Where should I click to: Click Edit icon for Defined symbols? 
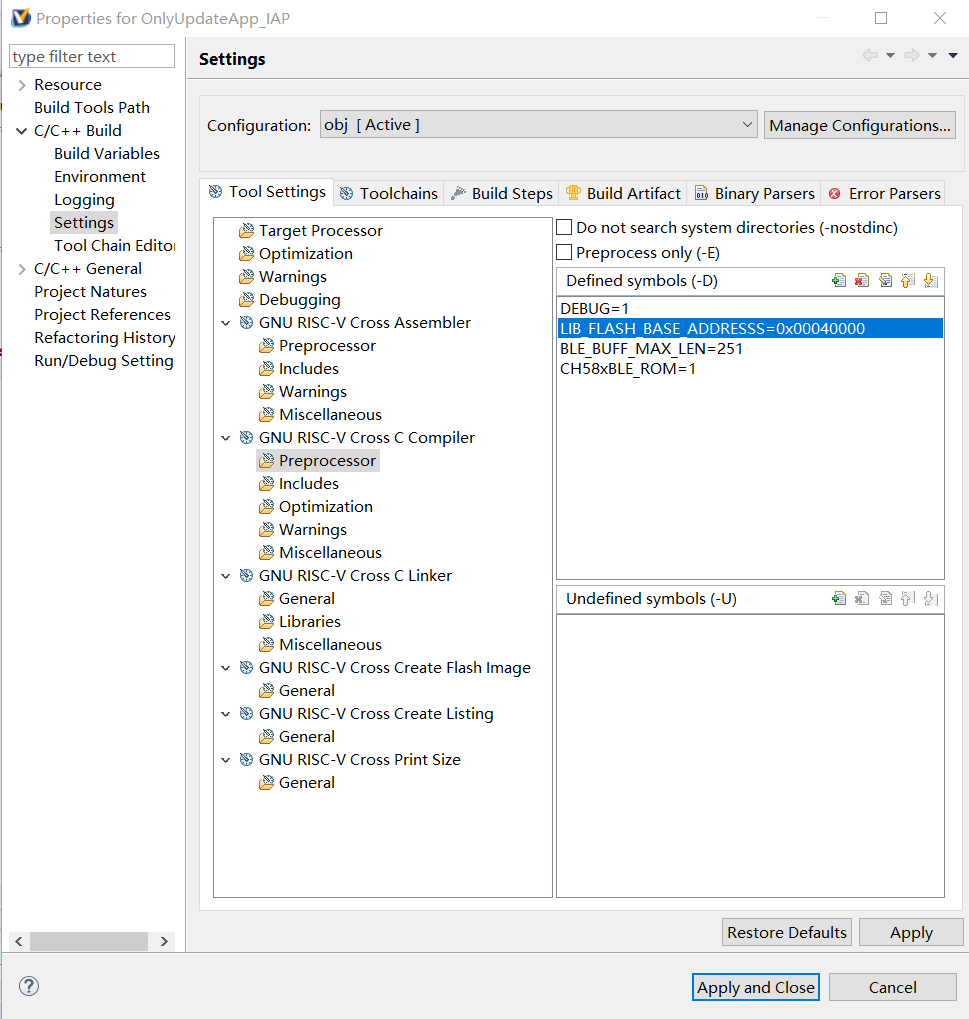point(885,281)
